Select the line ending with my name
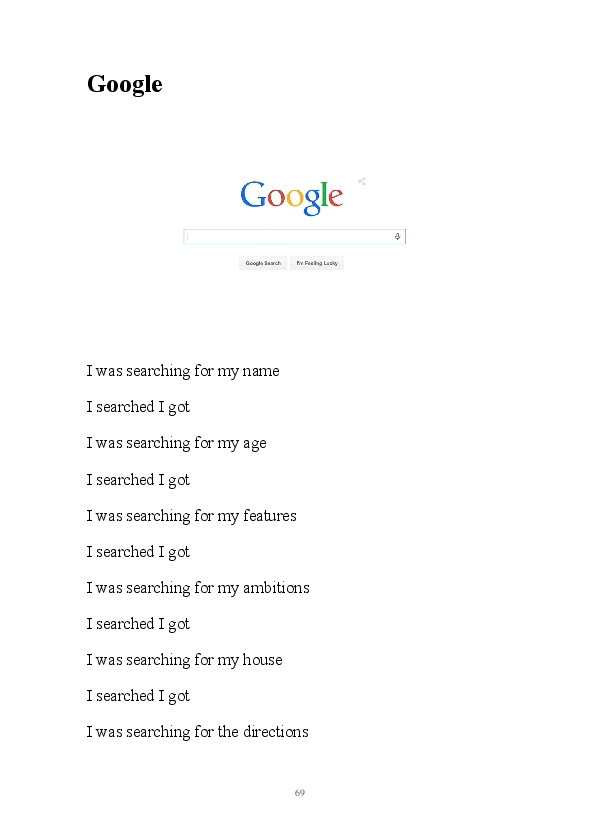The height and width of the screenshot is (827, 591). tap(183, 371)
